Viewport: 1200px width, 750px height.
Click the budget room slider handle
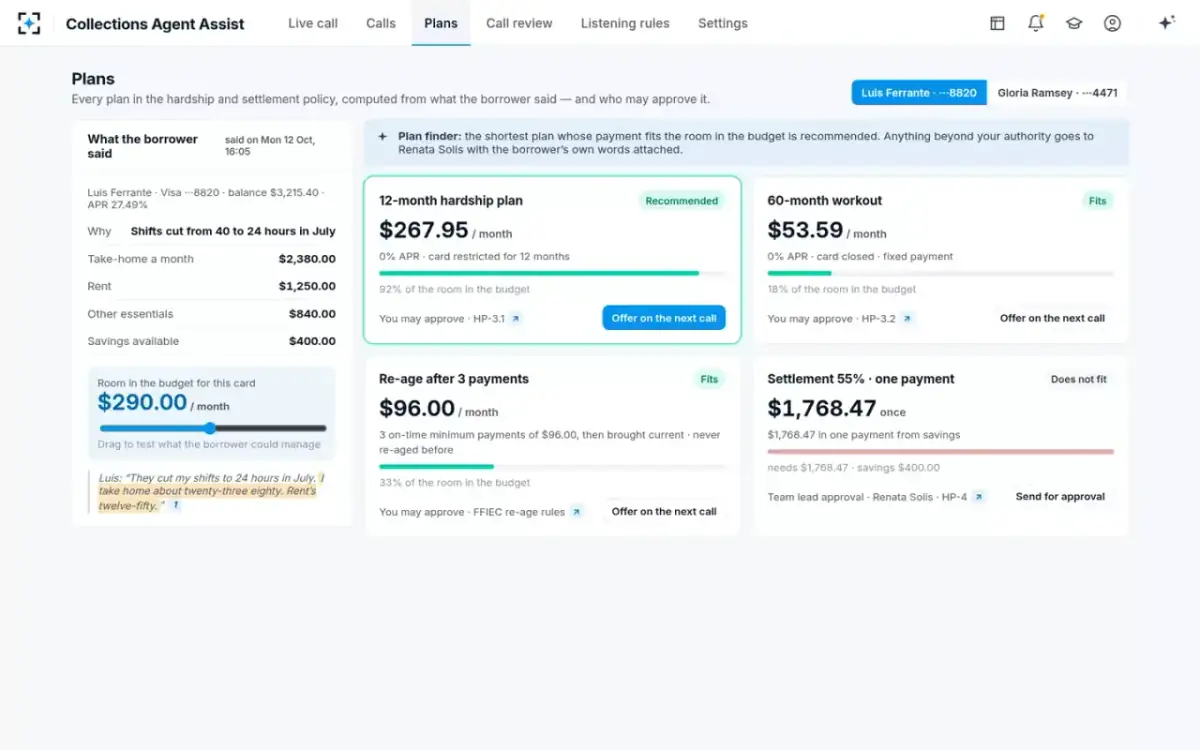tap(210, 428)
